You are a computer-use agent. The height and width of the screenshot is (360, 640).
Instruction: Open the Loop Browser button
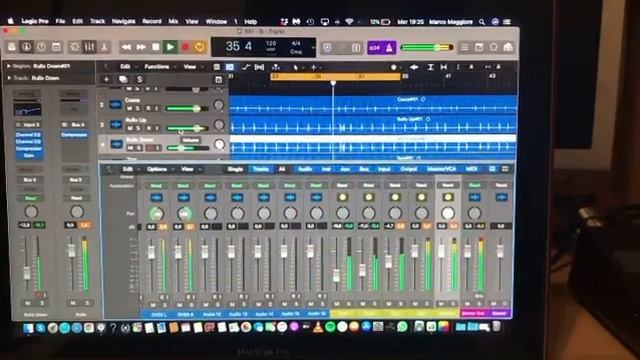[493, 47]
